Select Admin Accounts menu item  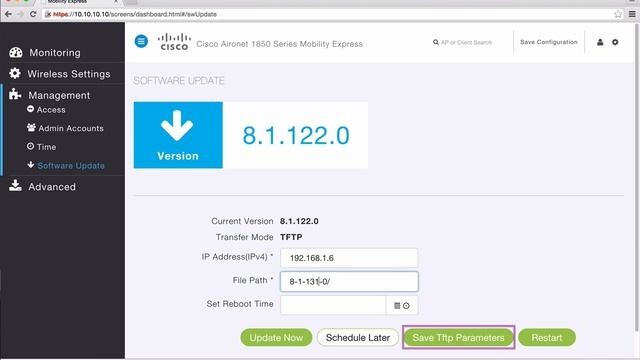click(x=71, y=128)
